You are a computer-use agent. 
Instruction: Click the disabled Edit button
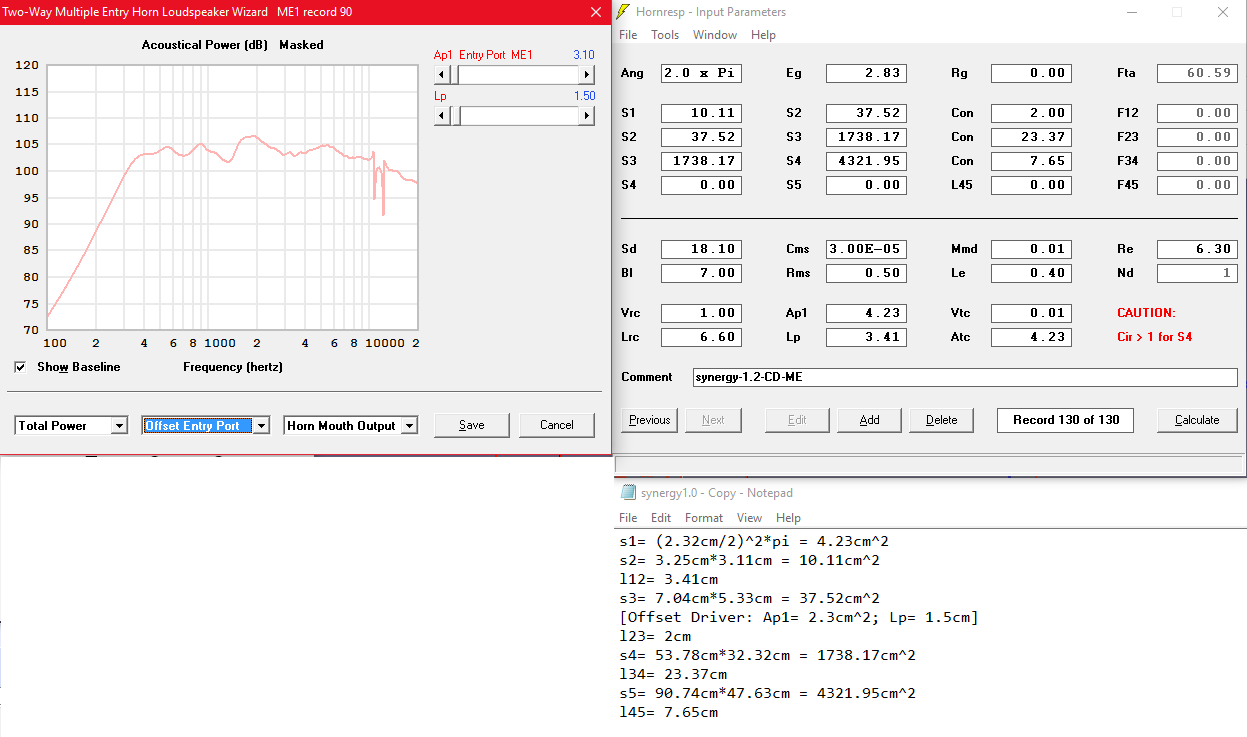click(797, 420)
